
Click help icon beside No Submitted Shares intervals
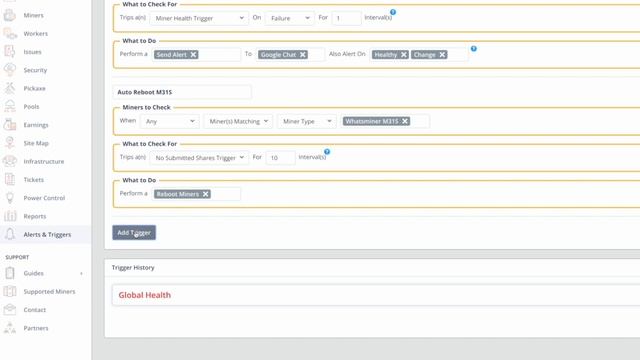click(327, 152)
